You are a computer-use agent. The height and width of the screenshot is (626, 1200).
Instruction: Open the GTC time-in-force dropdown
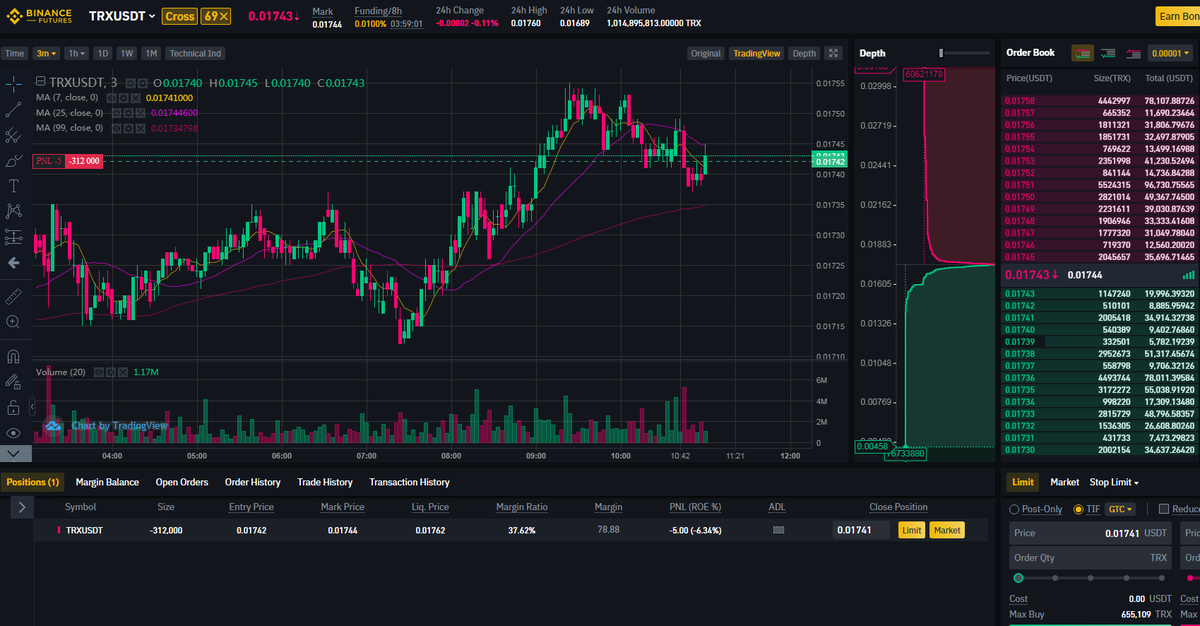coord(1120,509)
